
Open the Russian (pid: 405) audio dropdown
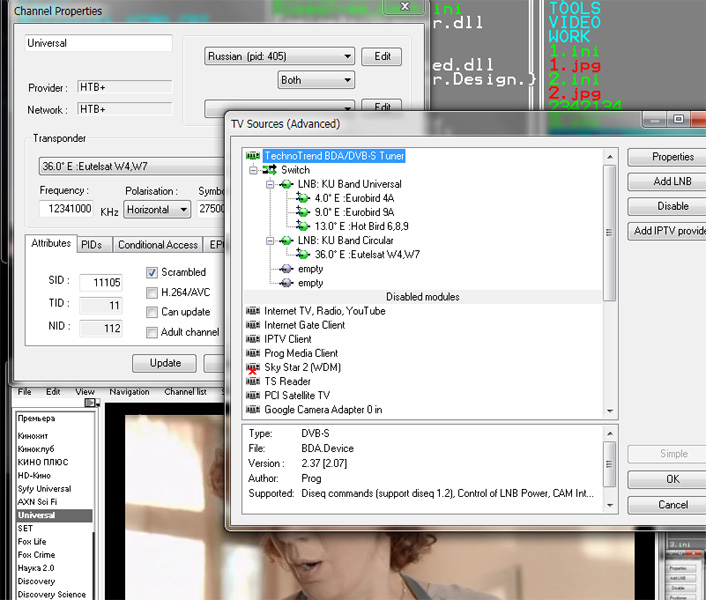pos(279,57)
